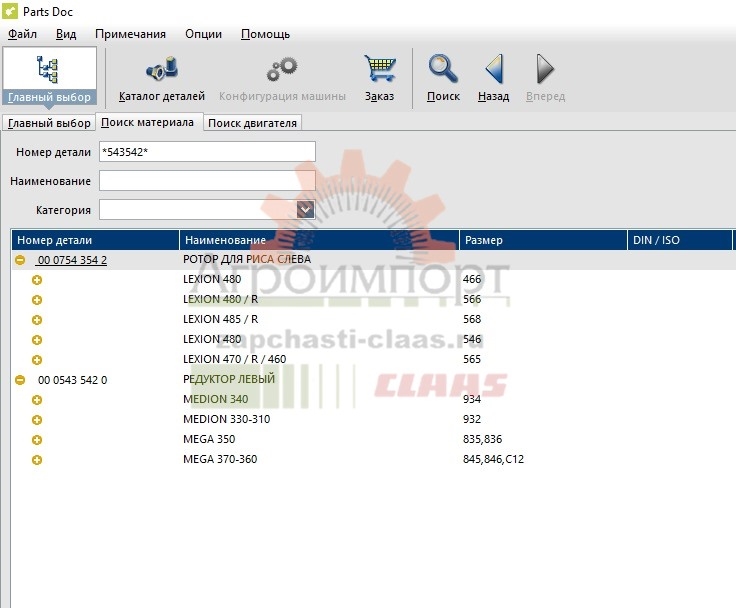Click Parts Doc app icon in title bar
Viewport: 736px width, 608px height.
[10, 11]
